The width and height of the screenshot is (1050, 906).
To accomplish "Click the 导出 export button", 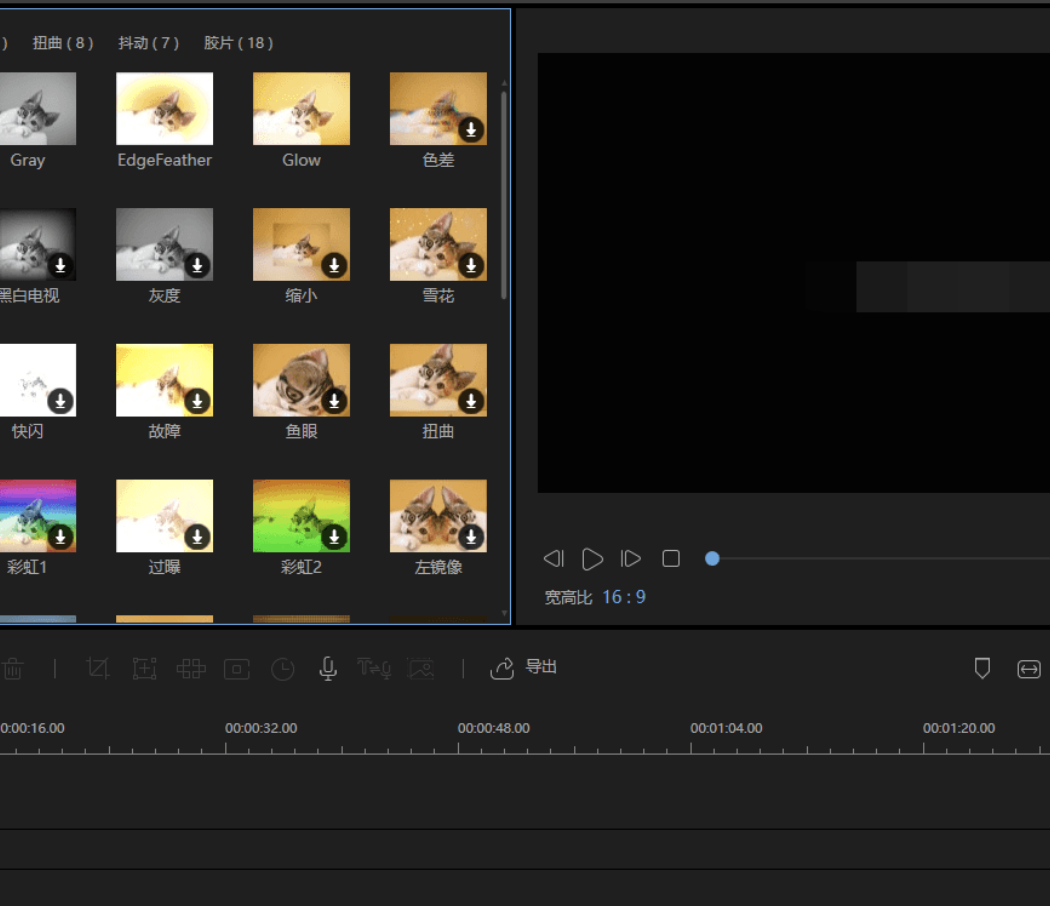I will click(x=524, y=667).
